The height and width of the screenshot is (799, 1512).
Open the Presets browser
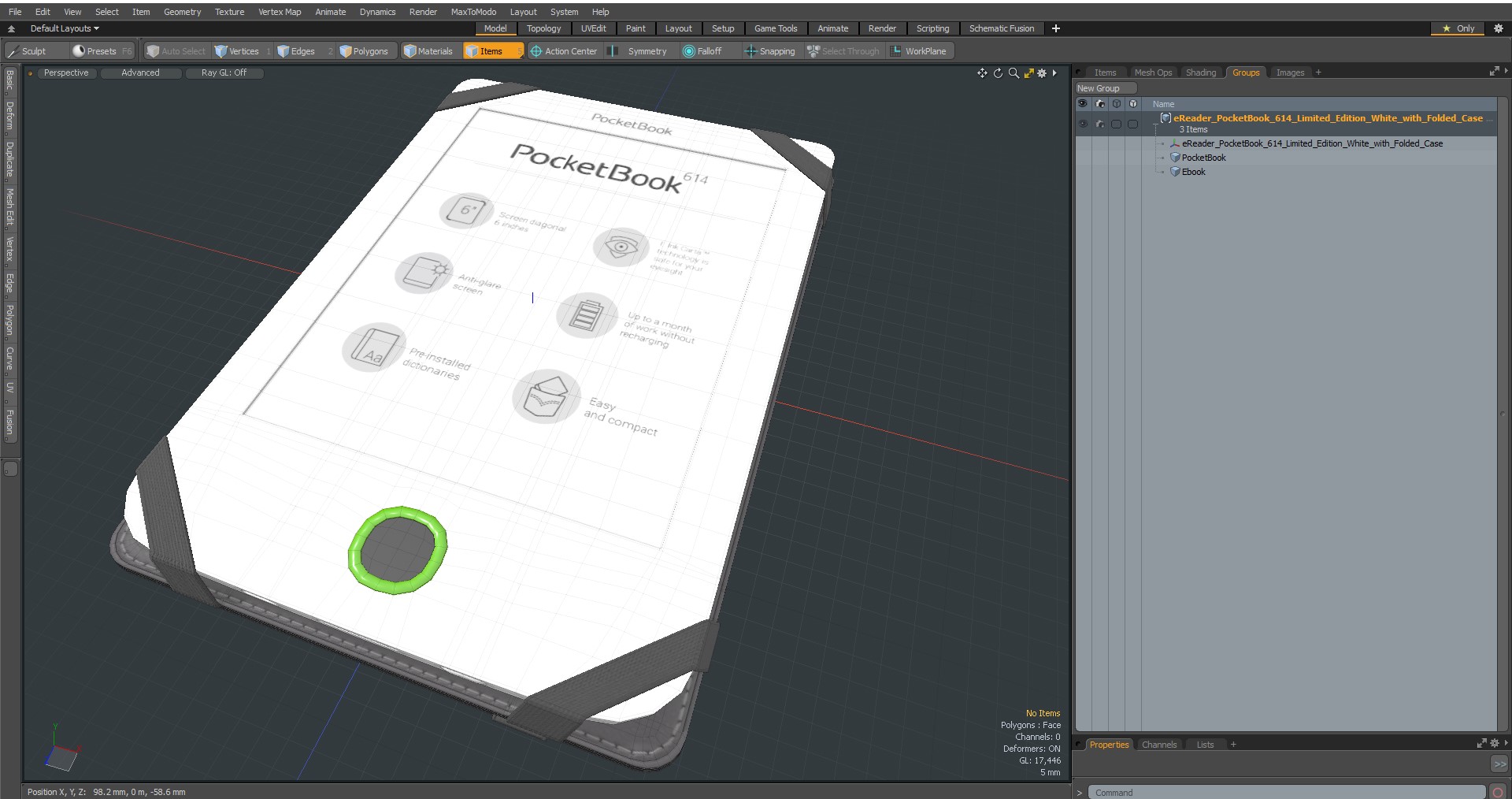102,51
